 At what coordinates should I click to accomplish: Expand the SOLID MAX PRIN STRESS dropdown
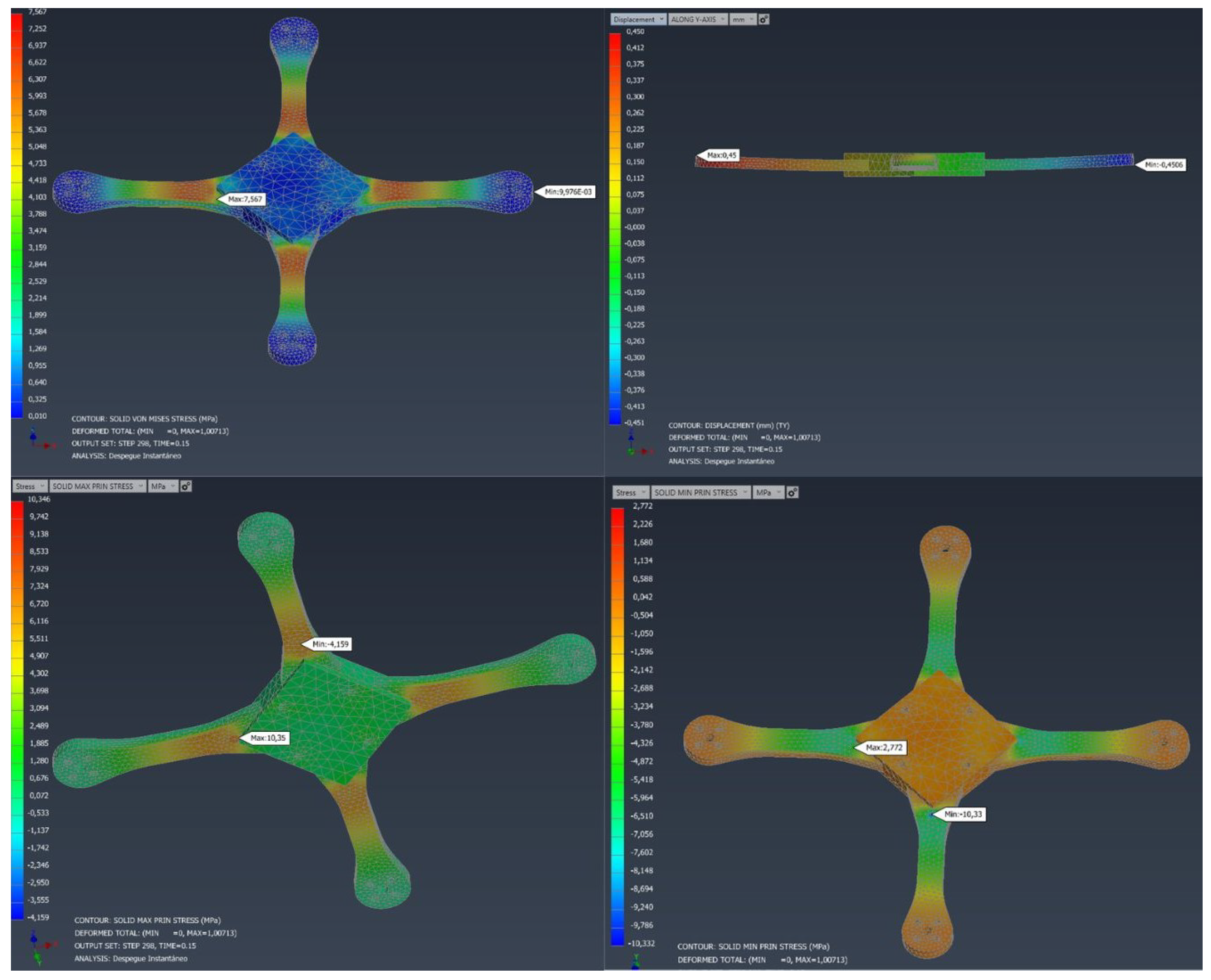[x=98, y=486]
